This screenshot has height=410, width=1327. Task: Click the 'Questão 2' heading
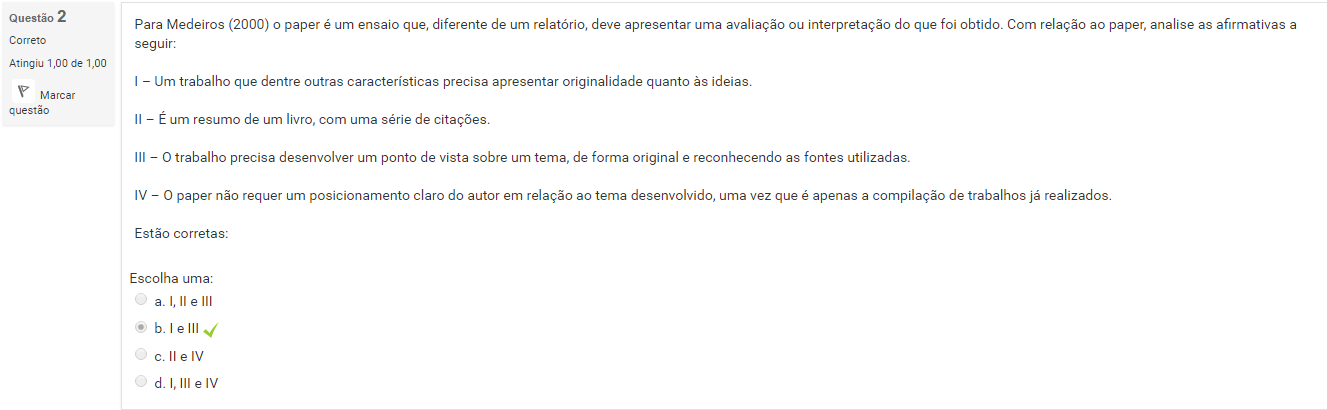coord(38,17)
